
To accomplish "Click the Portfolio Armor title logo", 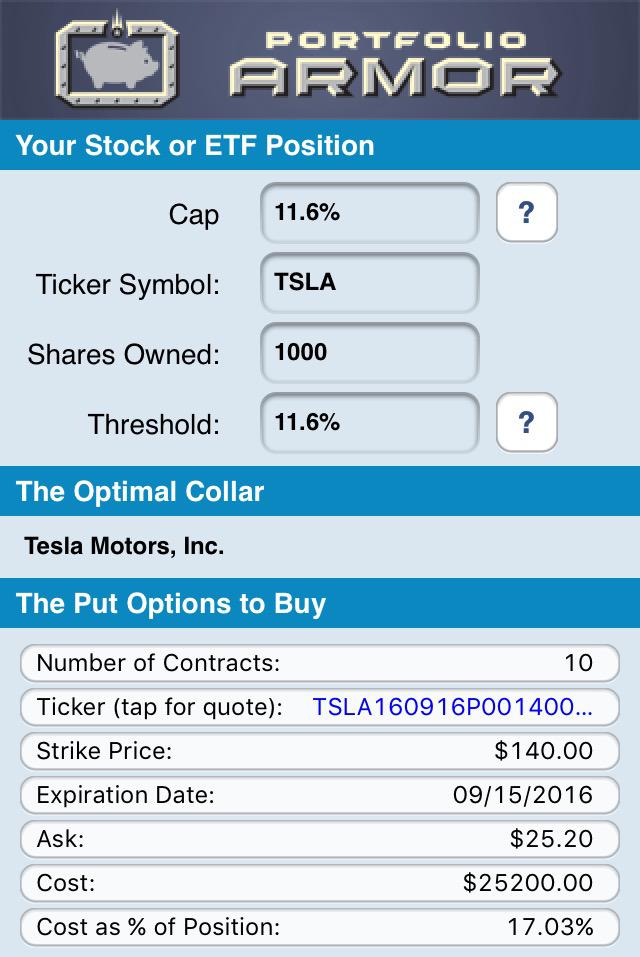I will (x=394, y=63).
